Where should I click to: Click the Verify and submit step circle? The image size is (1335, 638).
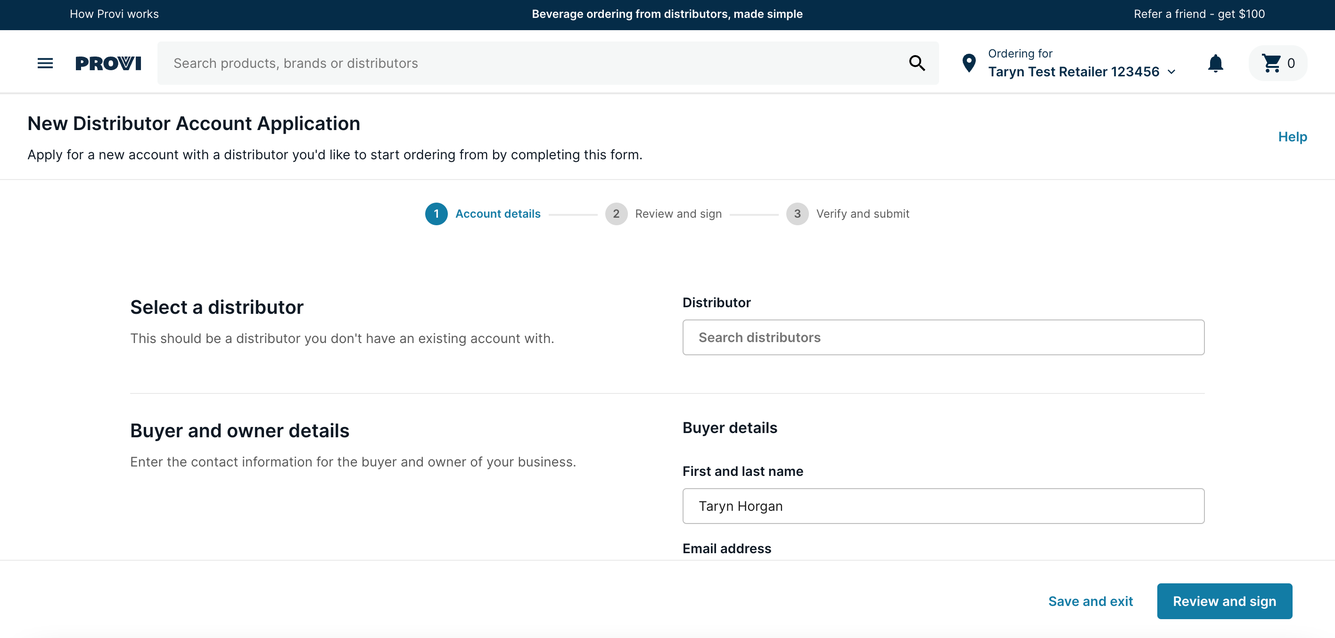coord(797,213)
